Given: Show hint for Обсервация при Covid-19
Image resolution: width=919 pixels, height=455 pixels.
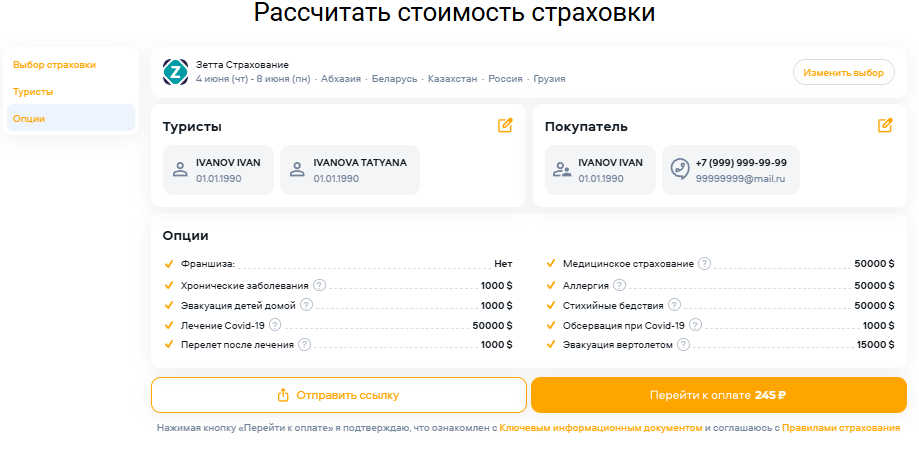Looking at the screenshot, I should point(695,325).
